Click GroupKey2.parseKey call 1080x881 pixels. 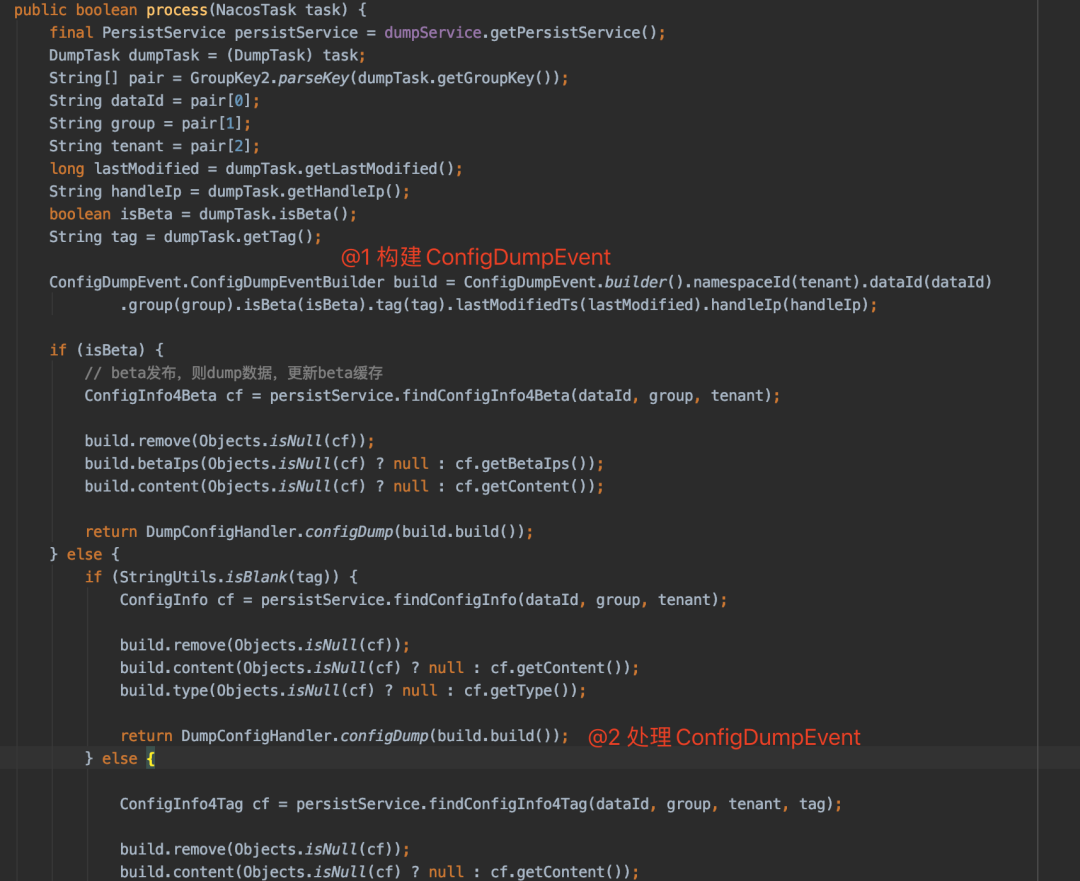tap(375, 79)
